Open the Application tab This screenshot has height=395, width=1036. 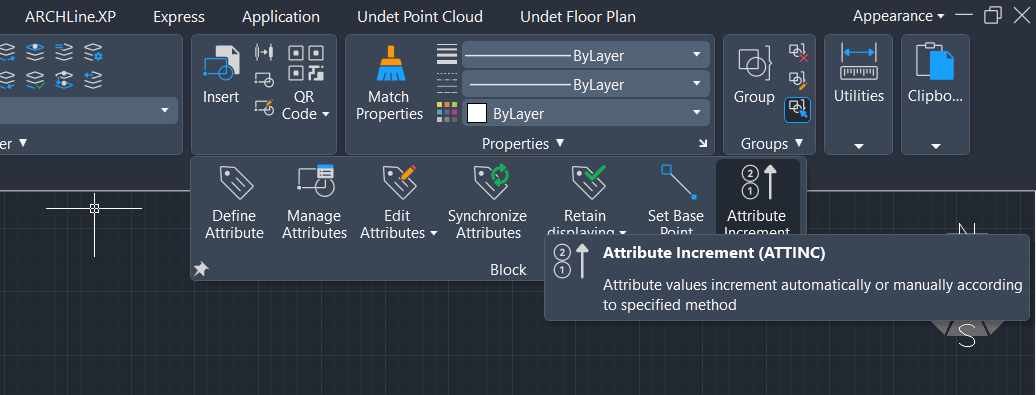click(x=281, y=17)
